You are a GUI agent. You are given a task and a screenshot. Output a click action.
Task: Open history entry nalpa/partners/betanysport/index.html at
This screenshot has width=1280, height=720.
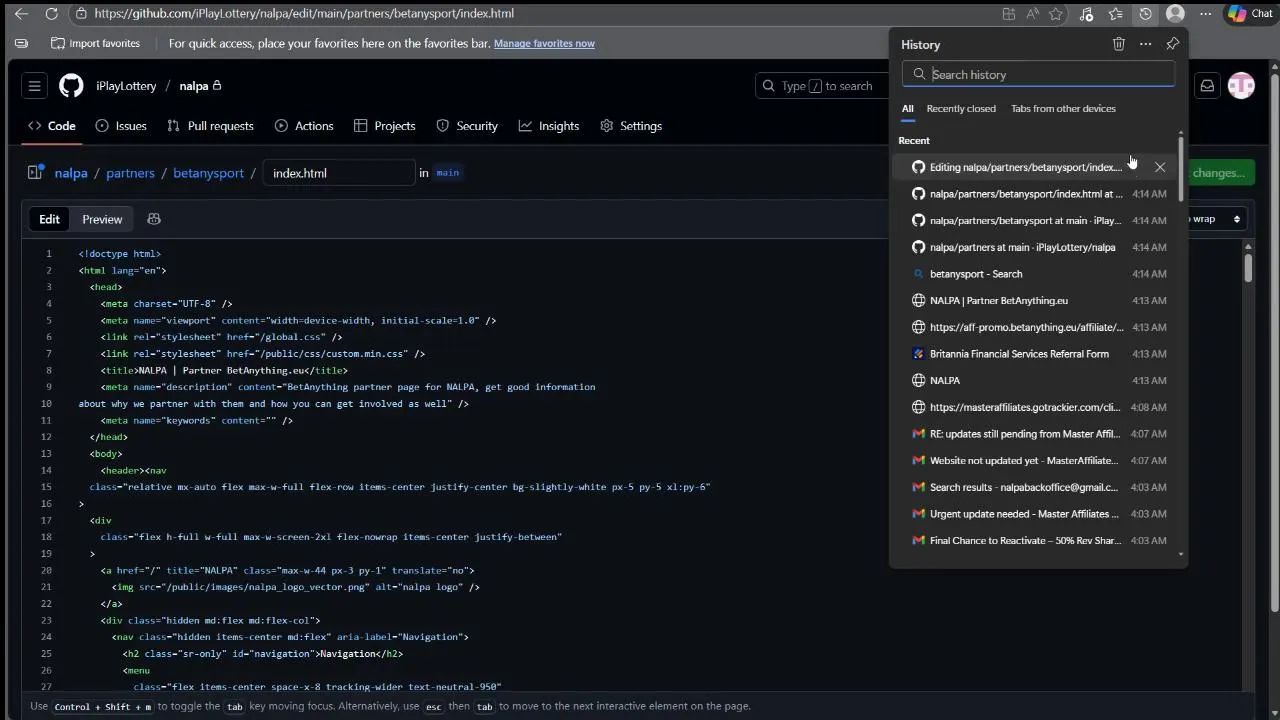pyautogui.click(x=1036, y=194)
